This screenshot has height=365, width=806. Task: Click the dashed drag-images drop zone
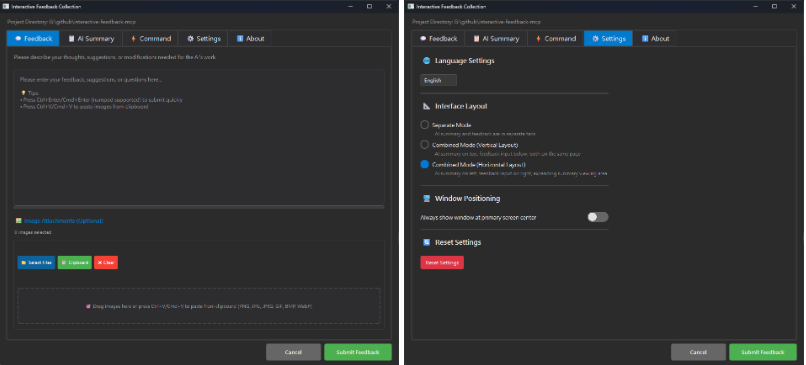pyautogui.click(x=198, y=306)
